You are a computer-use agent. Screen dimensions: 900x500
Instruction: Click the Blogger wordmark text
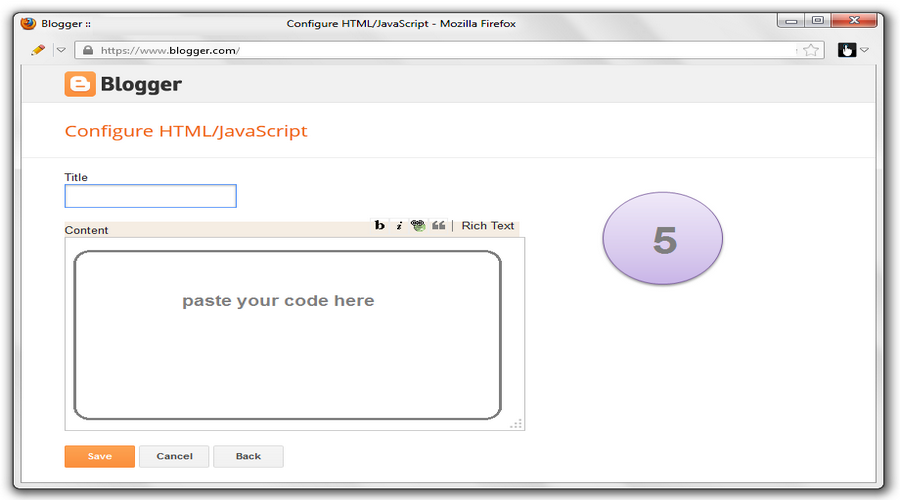[141, 84]
